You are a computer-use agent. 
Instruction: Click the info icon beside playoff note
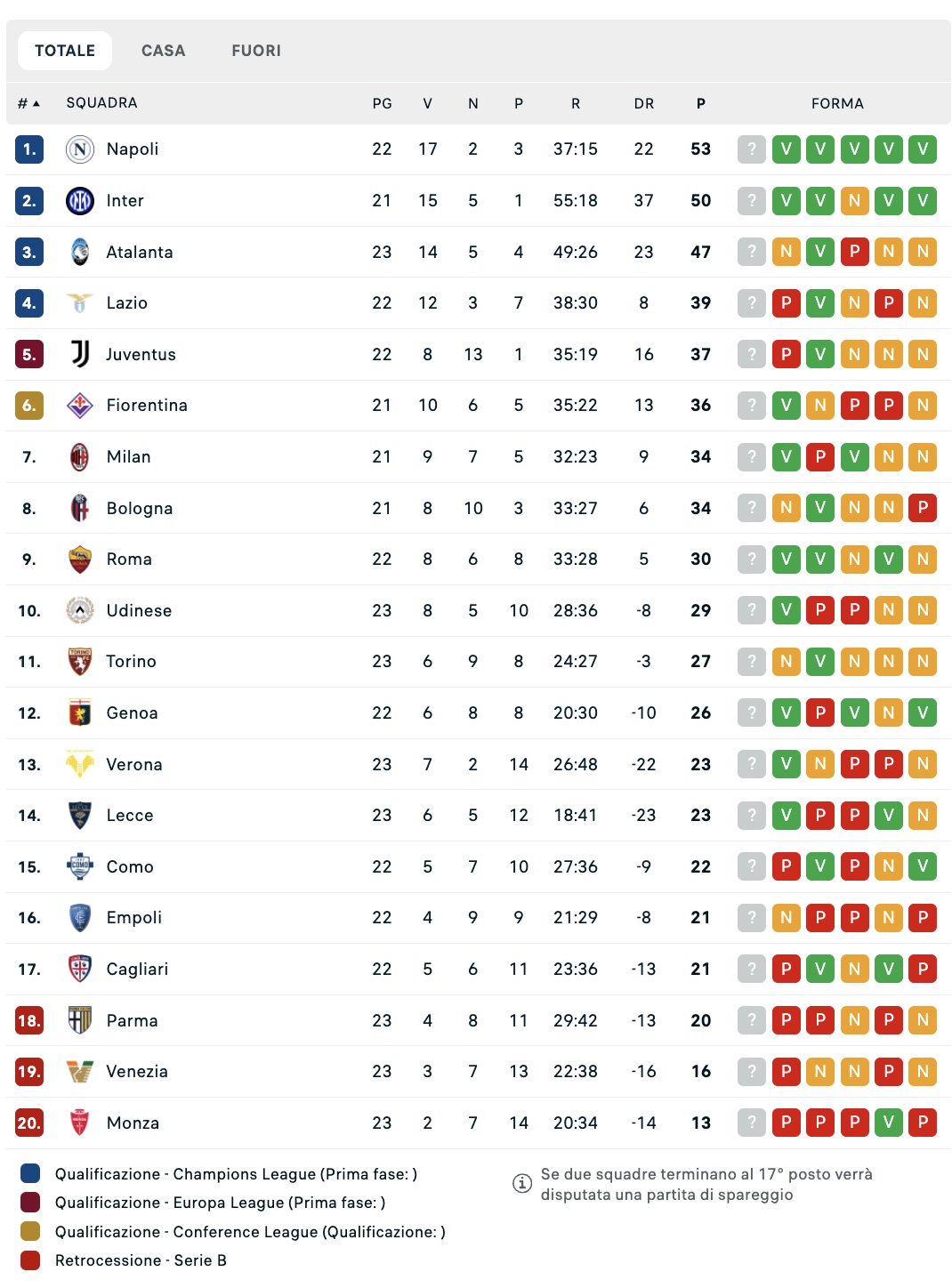[x=522, y=1183]
